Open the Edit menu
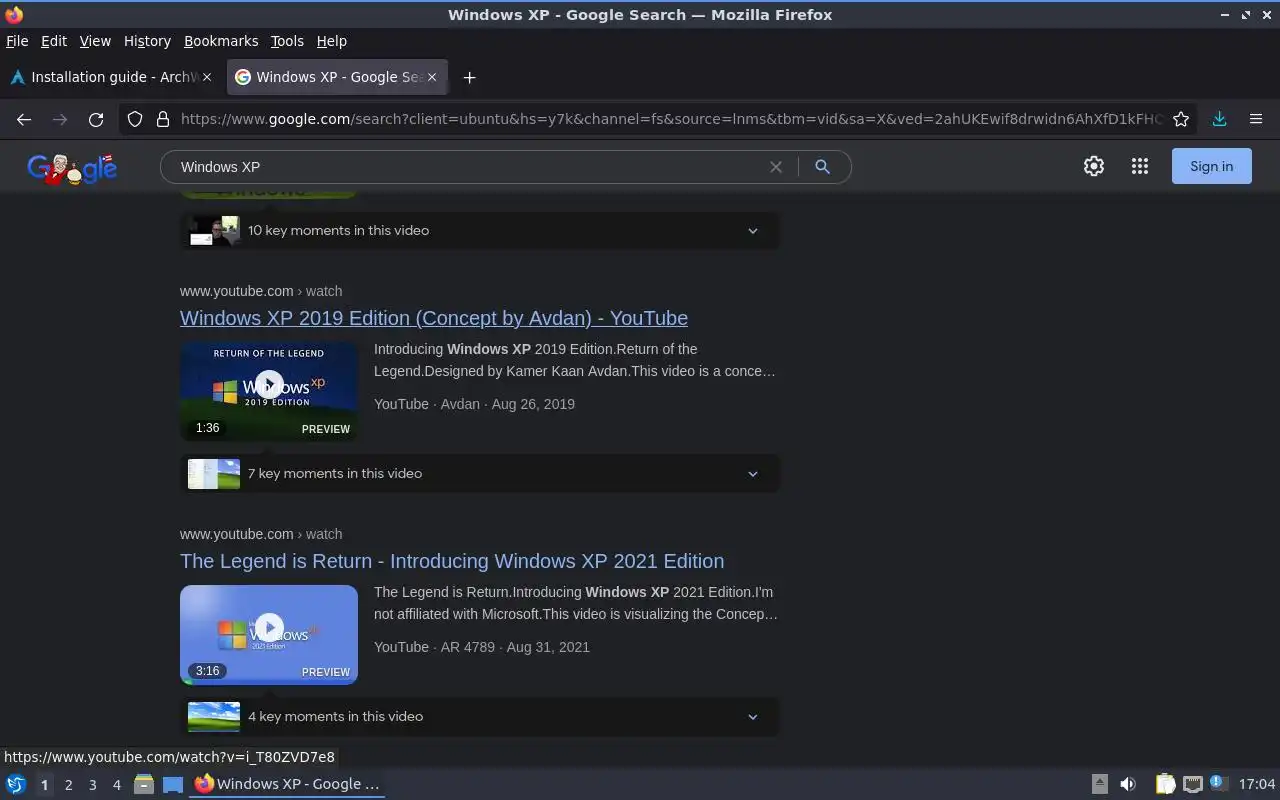The image size is (1280, 800). click(53, 41)
